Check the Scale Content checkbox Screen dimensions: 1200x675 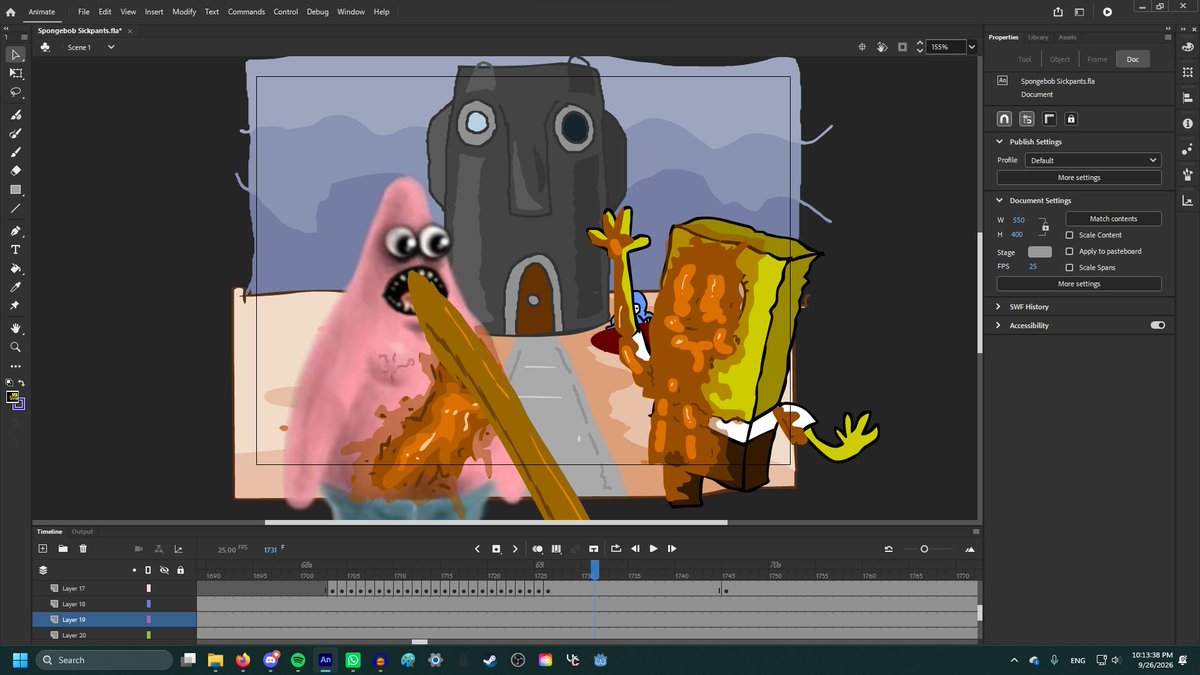pos(1070,235)
